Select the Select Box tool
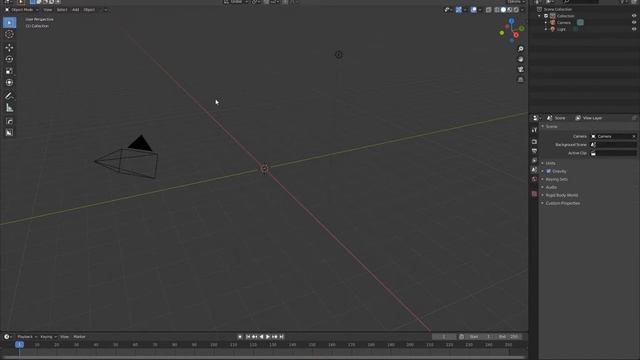The height and width of the screenshot is (360, 640). point(9,22)
